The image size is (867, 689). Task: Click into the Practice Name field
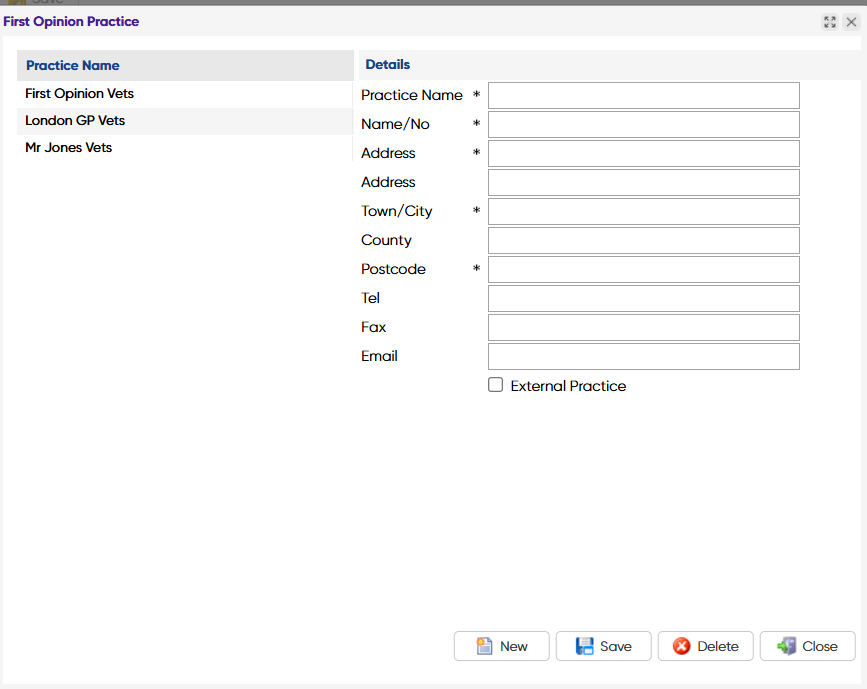point(643,95)
